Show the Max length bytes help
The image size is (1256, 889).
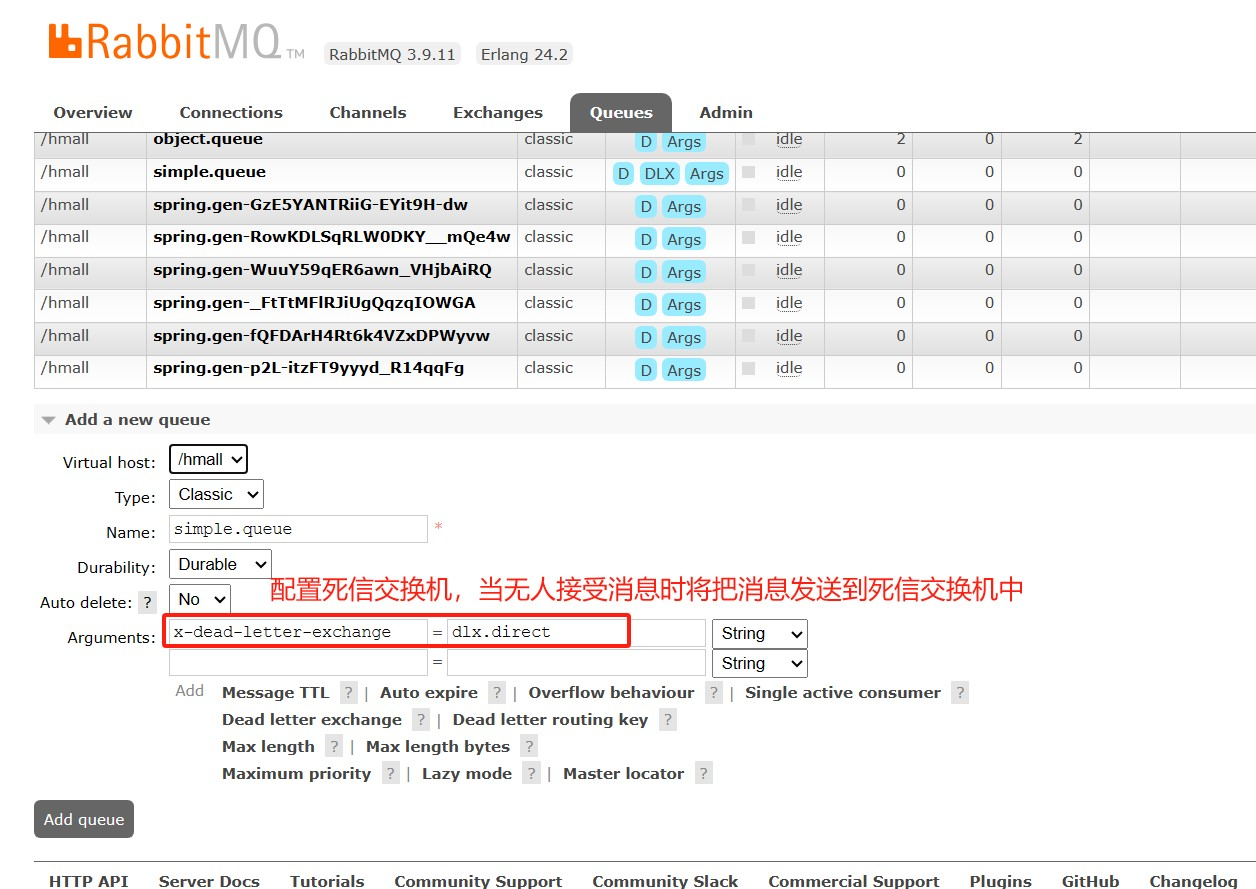point(529,747)
